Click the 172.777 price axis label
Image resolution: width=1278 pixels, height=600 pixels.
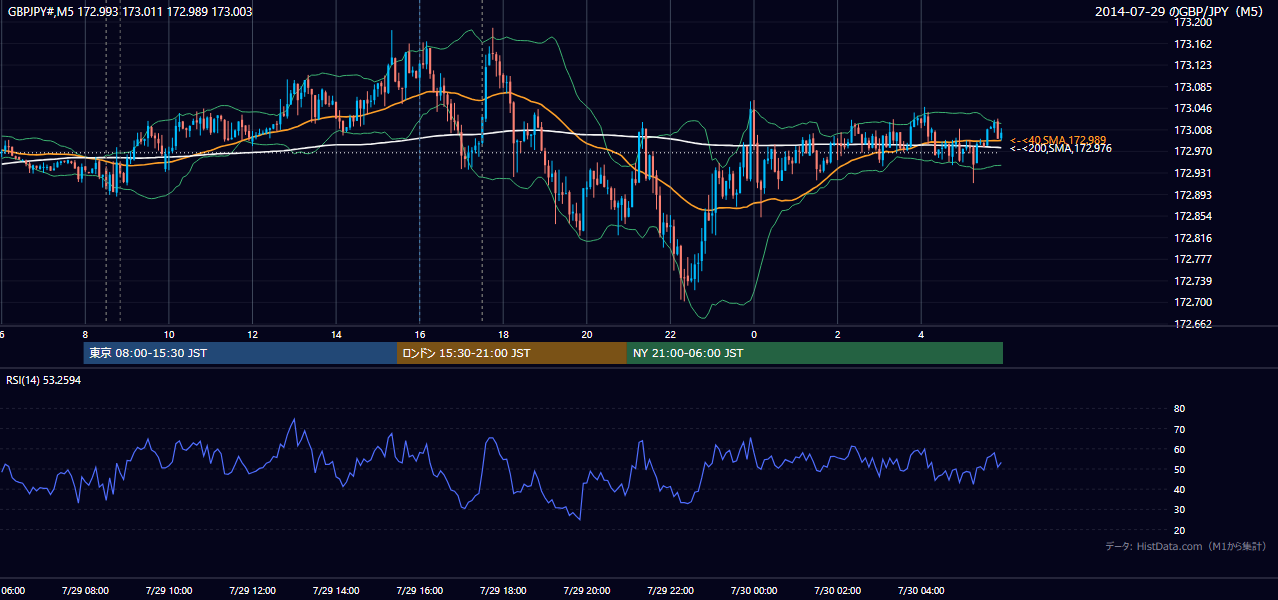click(x=1192, y=259)
